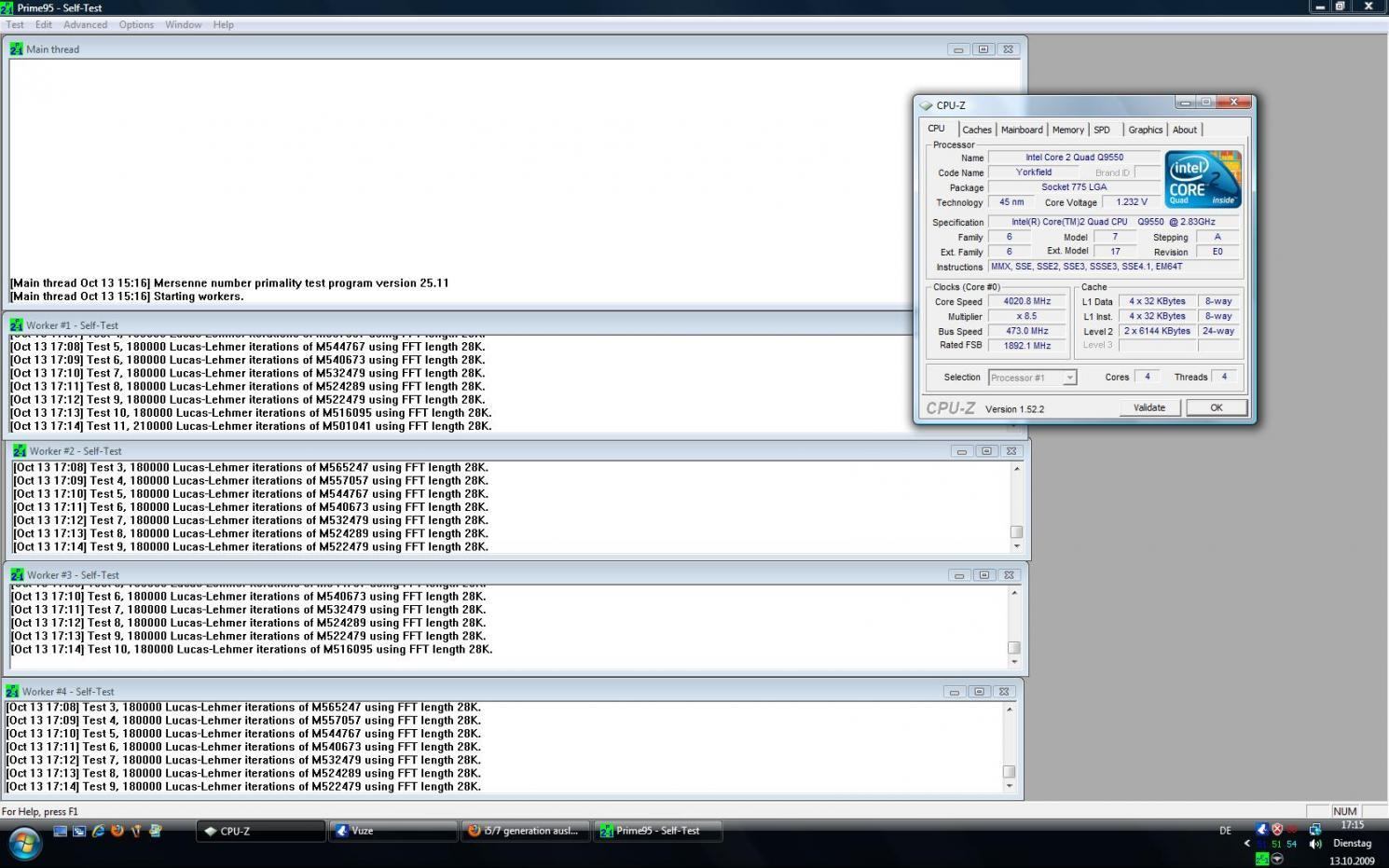
Task: Switch to CPU-Z Caches tab
Action: point(977,130)
